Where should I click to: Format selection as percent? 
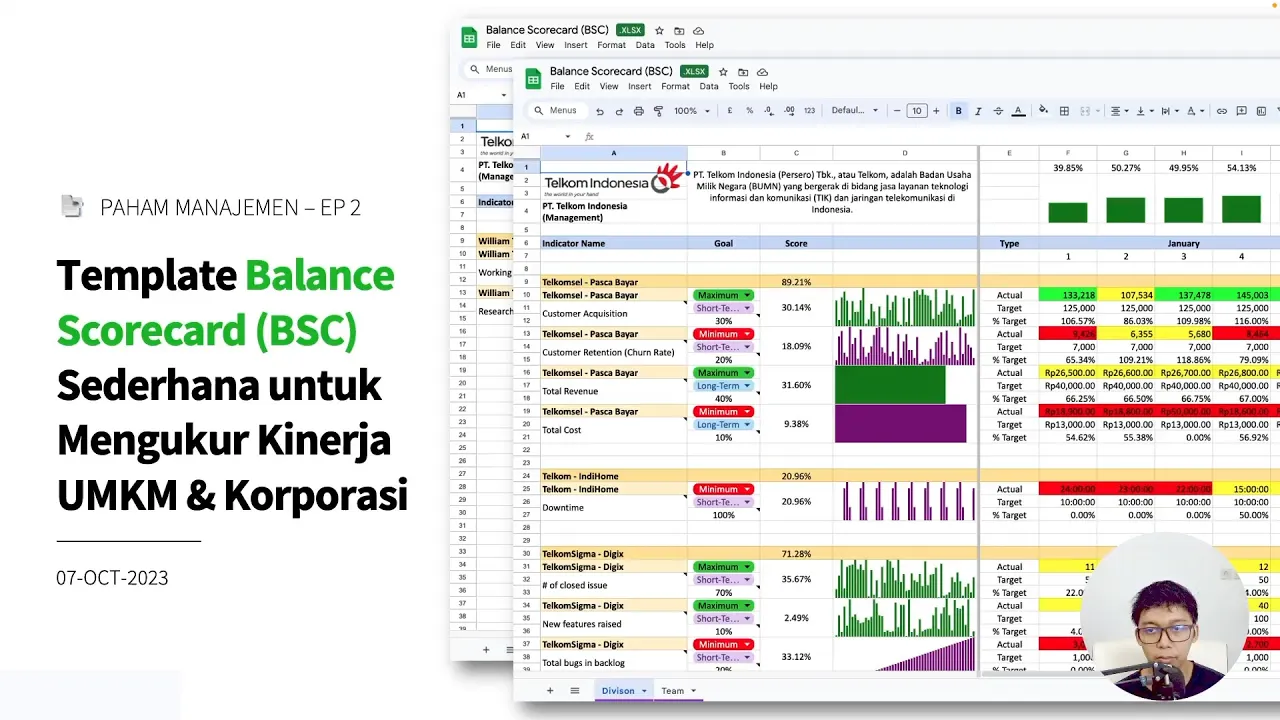pyautogui.click(x=749, y=111)
